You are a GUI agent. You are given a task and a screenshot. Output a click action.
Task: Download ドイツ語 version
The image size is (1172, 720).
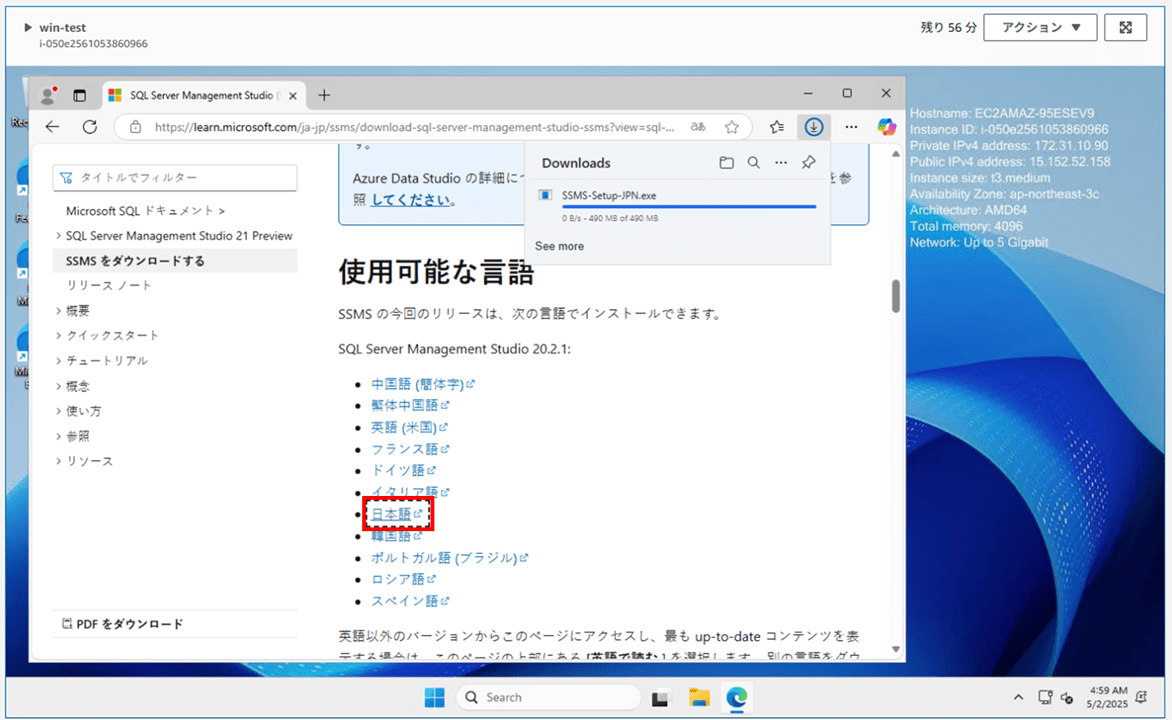pyautogui.click(x=403, y=470)
